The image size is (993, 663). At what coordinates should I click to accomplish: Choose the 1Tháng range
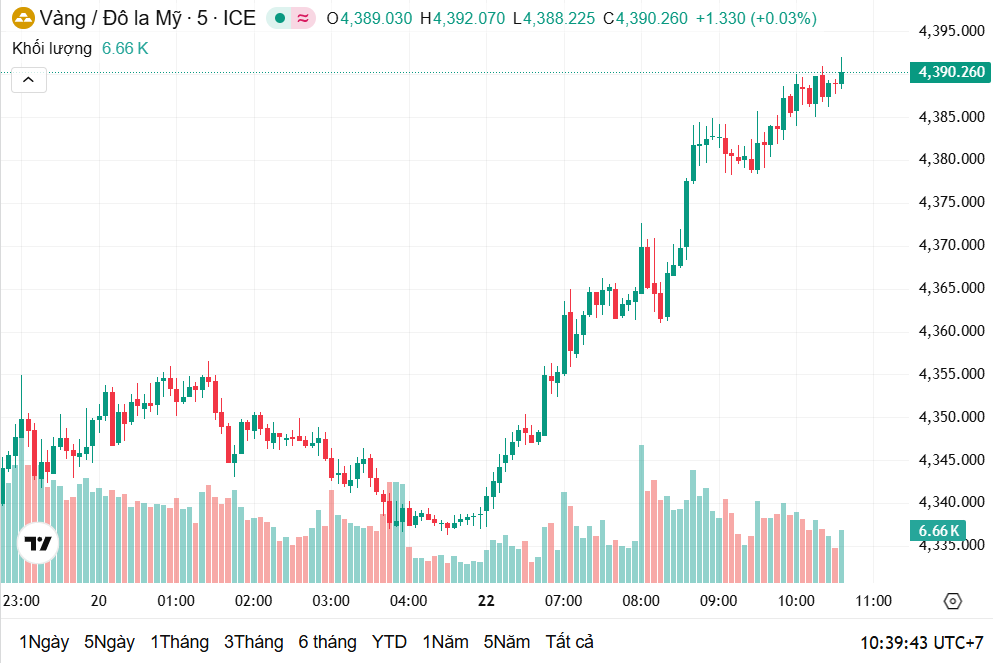pyautogui.click(x=179, y=642)
